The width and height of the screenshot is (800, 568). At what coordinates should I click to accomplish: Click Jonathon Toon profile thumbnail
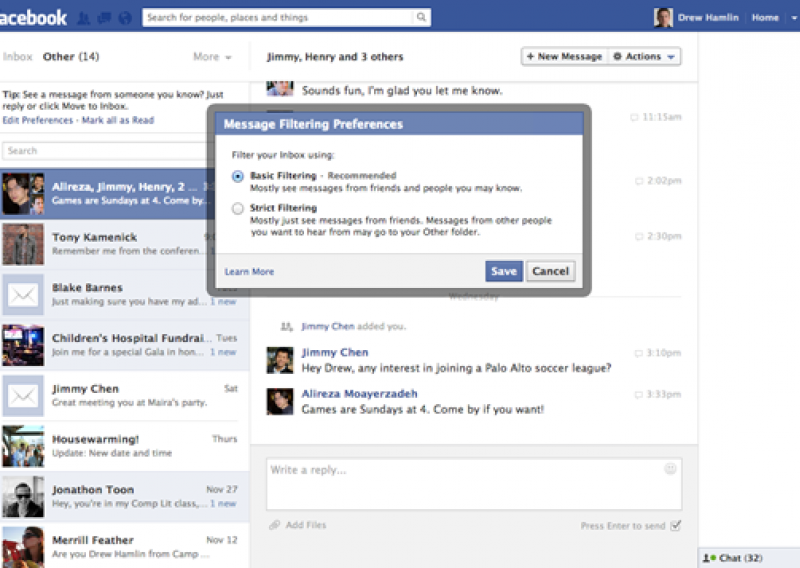tap(23, 497)
